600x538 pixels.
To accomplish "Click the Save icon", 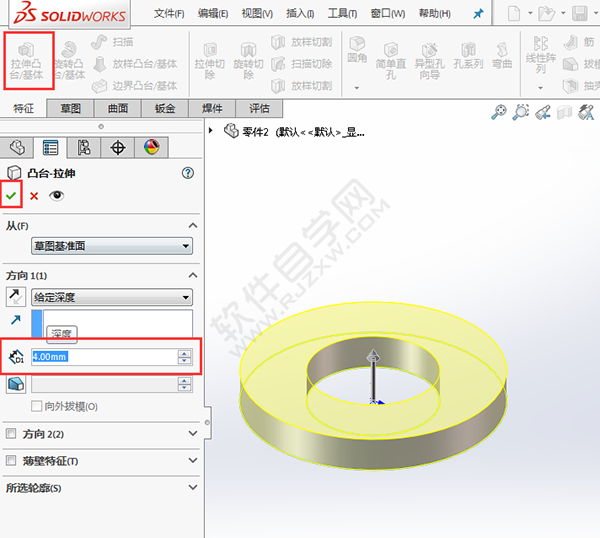I will [580, 13].
